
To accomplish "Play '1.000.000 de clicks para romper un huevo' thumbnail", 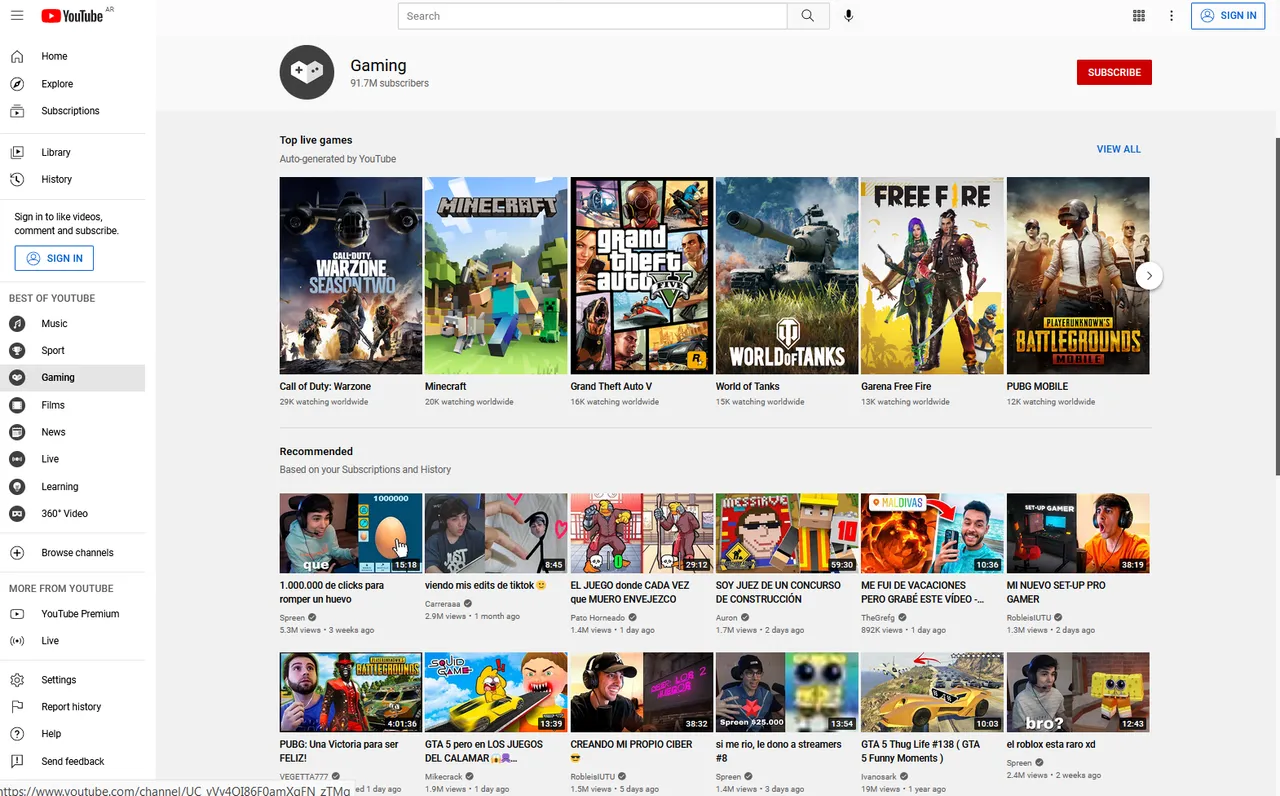I will (351, 533).
